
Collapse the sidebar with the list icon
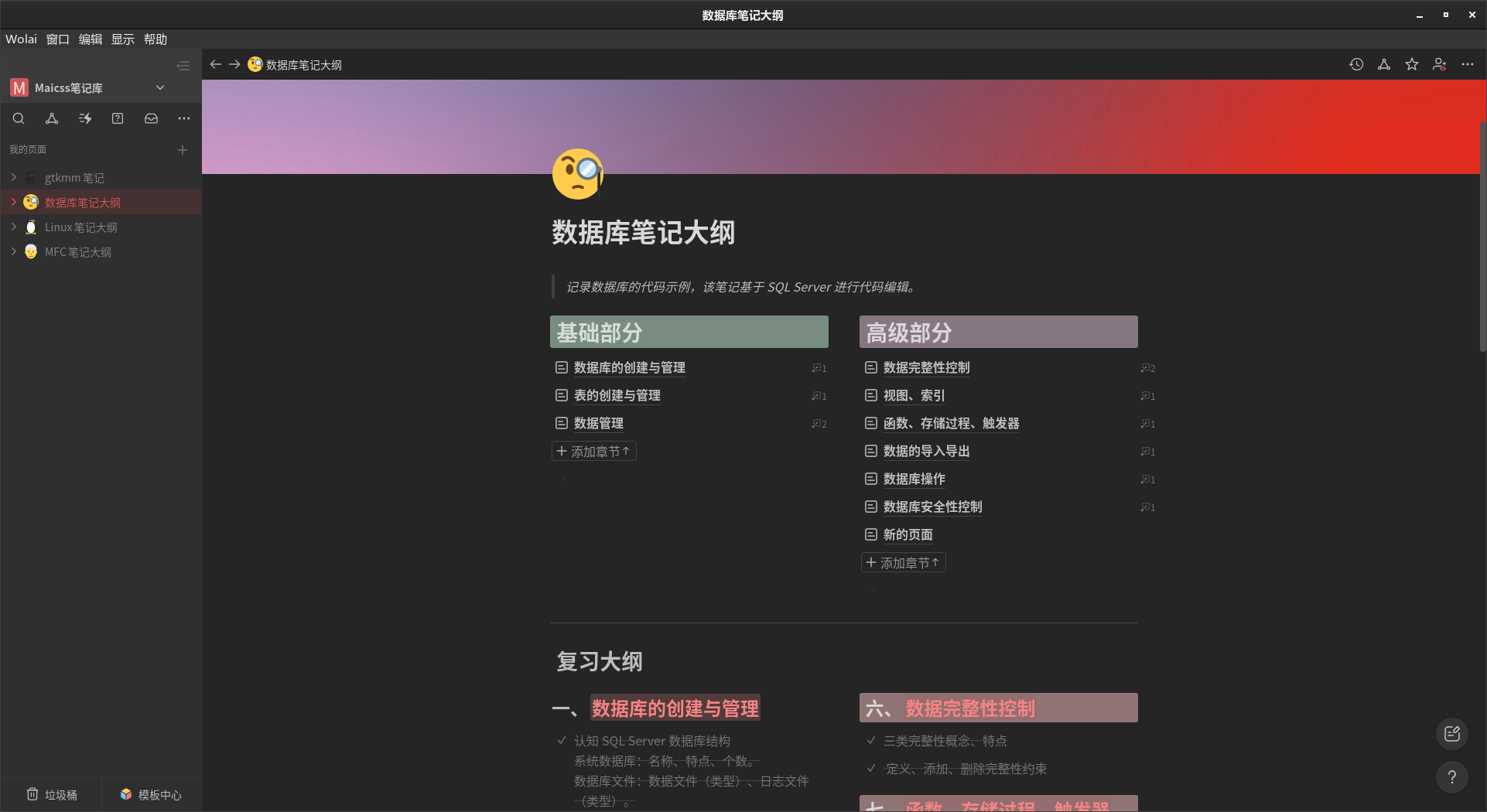pos(183,66)
